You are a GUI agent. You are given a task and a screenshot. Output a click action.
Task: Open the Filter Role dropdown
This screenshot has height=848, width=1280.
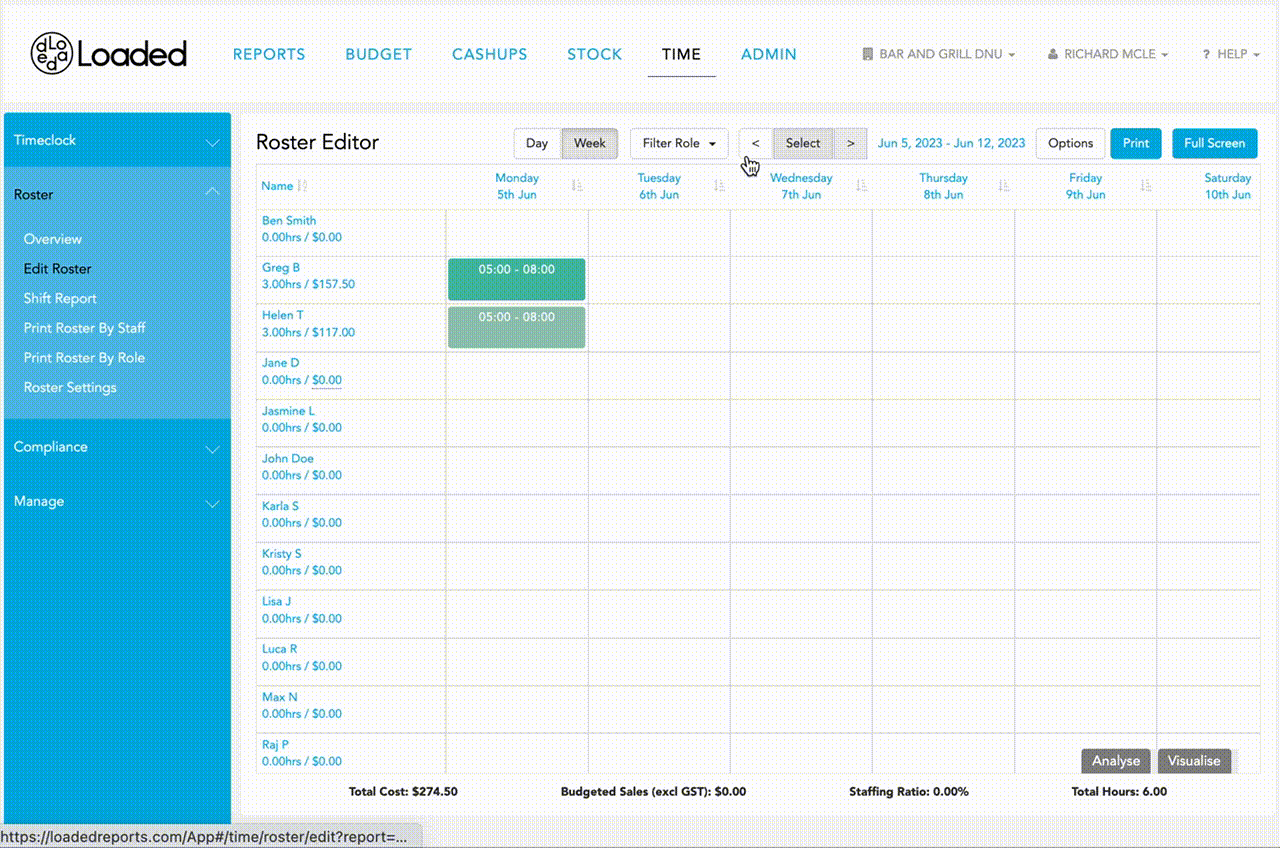tap(679, 143)
